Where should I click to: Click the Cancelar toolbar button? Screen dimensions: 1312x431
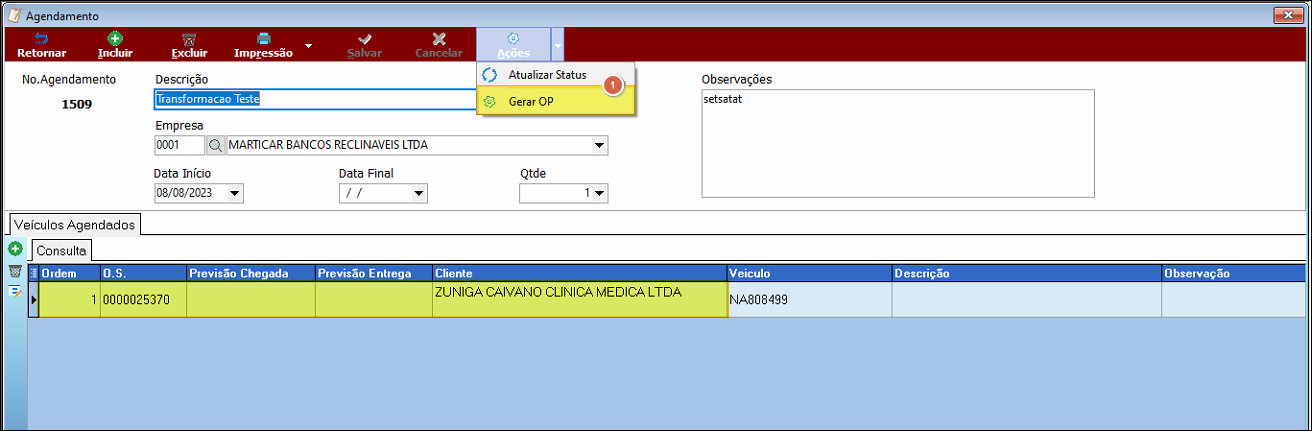tap(438, 45)
